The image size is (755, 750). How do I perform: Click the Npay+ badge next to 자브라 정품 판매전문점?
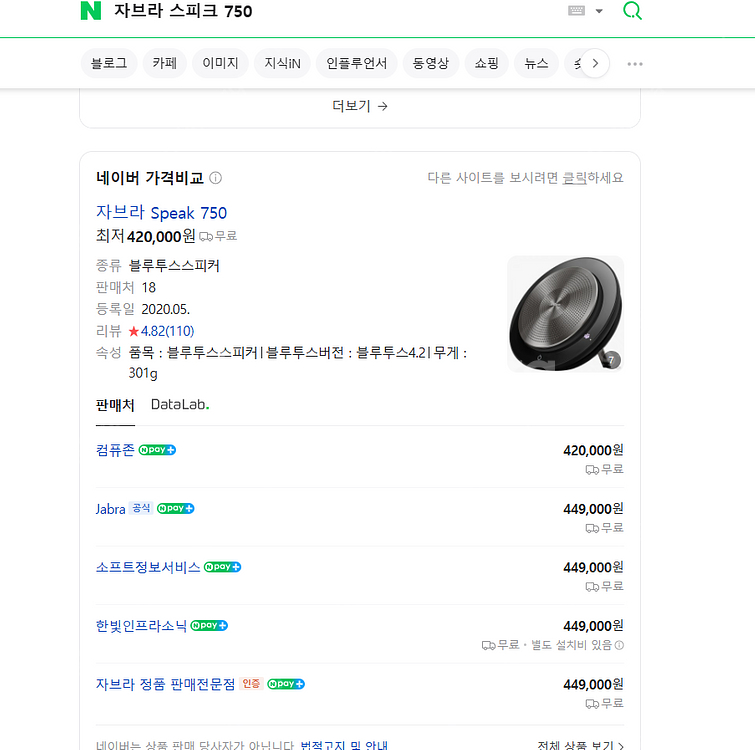[286, 684]
